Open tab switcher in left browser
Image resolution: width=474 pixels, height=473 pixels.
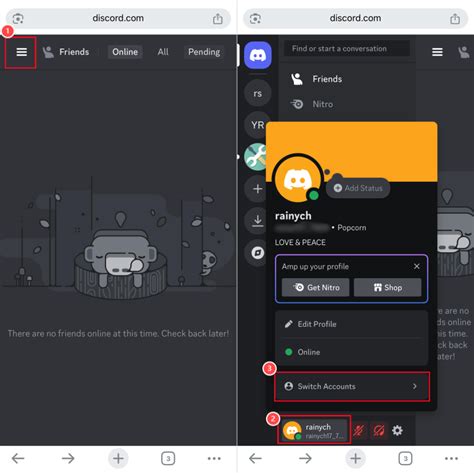(168, 459)
